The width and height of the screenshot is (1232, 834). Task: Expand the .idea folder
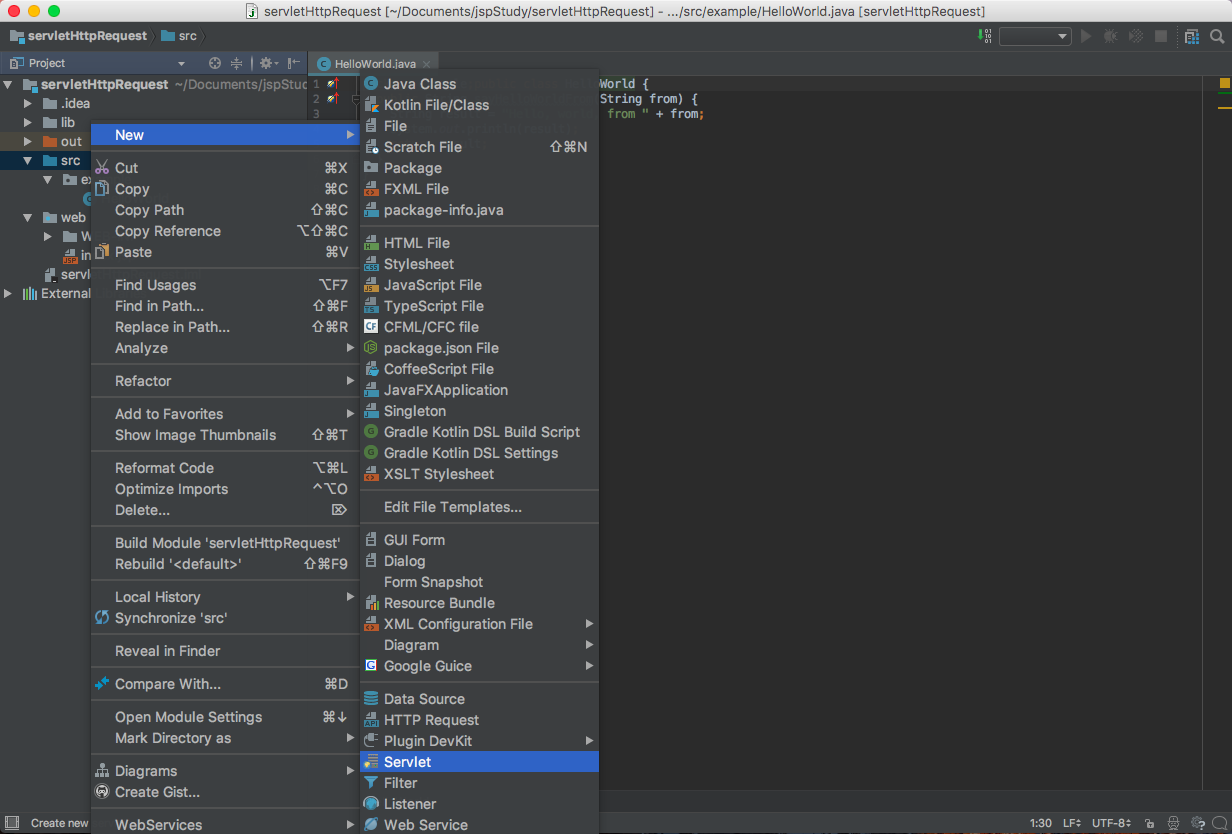28,104
